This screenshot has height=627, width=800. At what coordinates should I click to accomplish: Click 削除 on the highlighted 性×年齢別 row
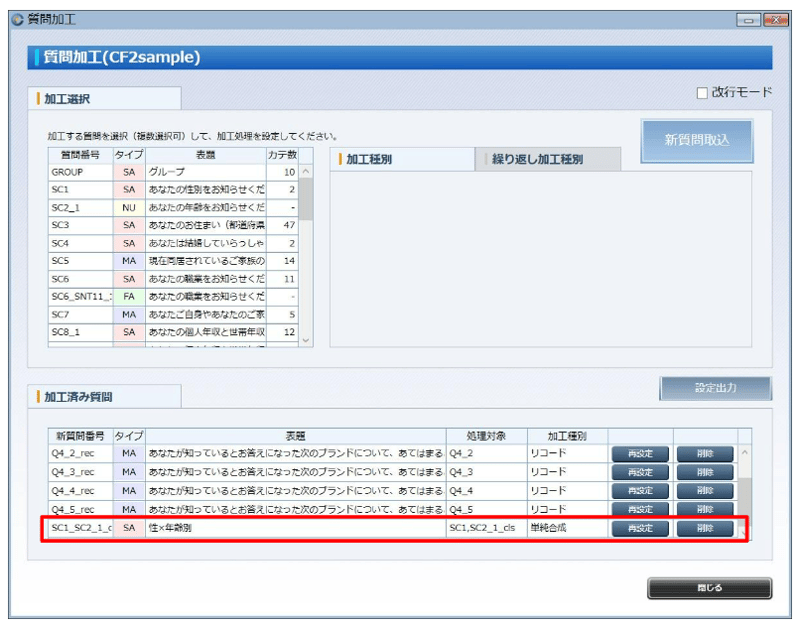point(705,528)
